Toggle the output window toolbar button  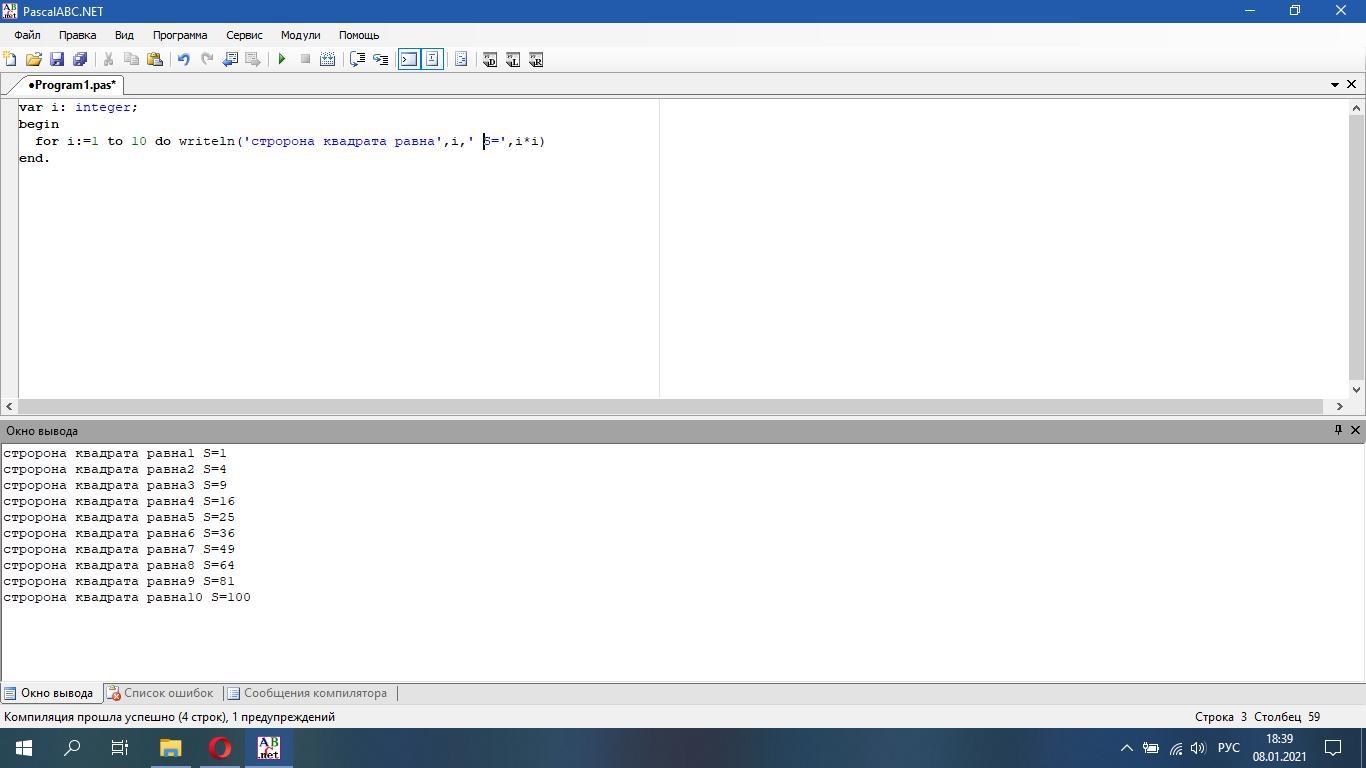pyautogui.click(x=409, y=60)
